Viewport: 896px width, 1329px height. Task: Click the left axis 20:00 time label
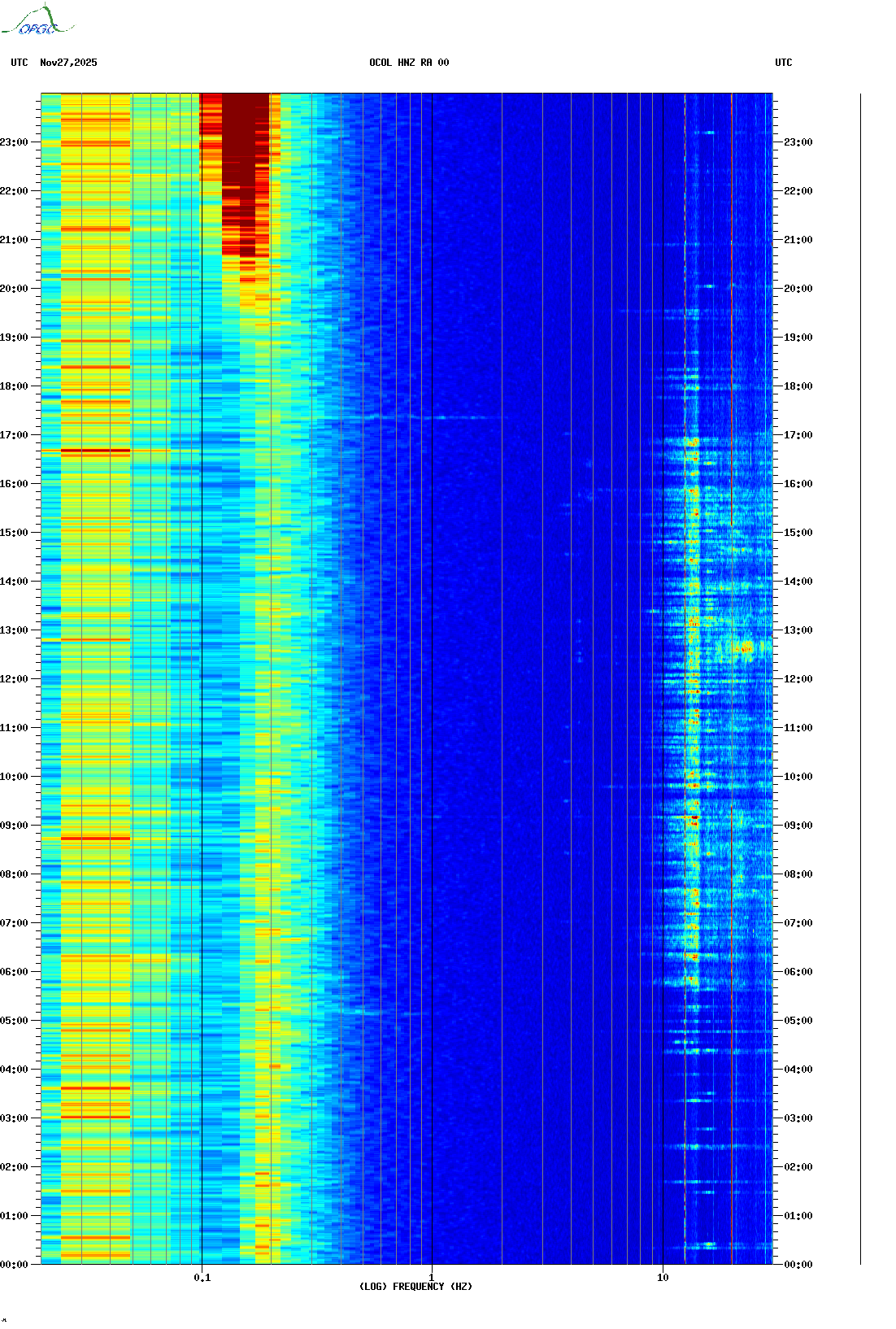coord(14,289)
